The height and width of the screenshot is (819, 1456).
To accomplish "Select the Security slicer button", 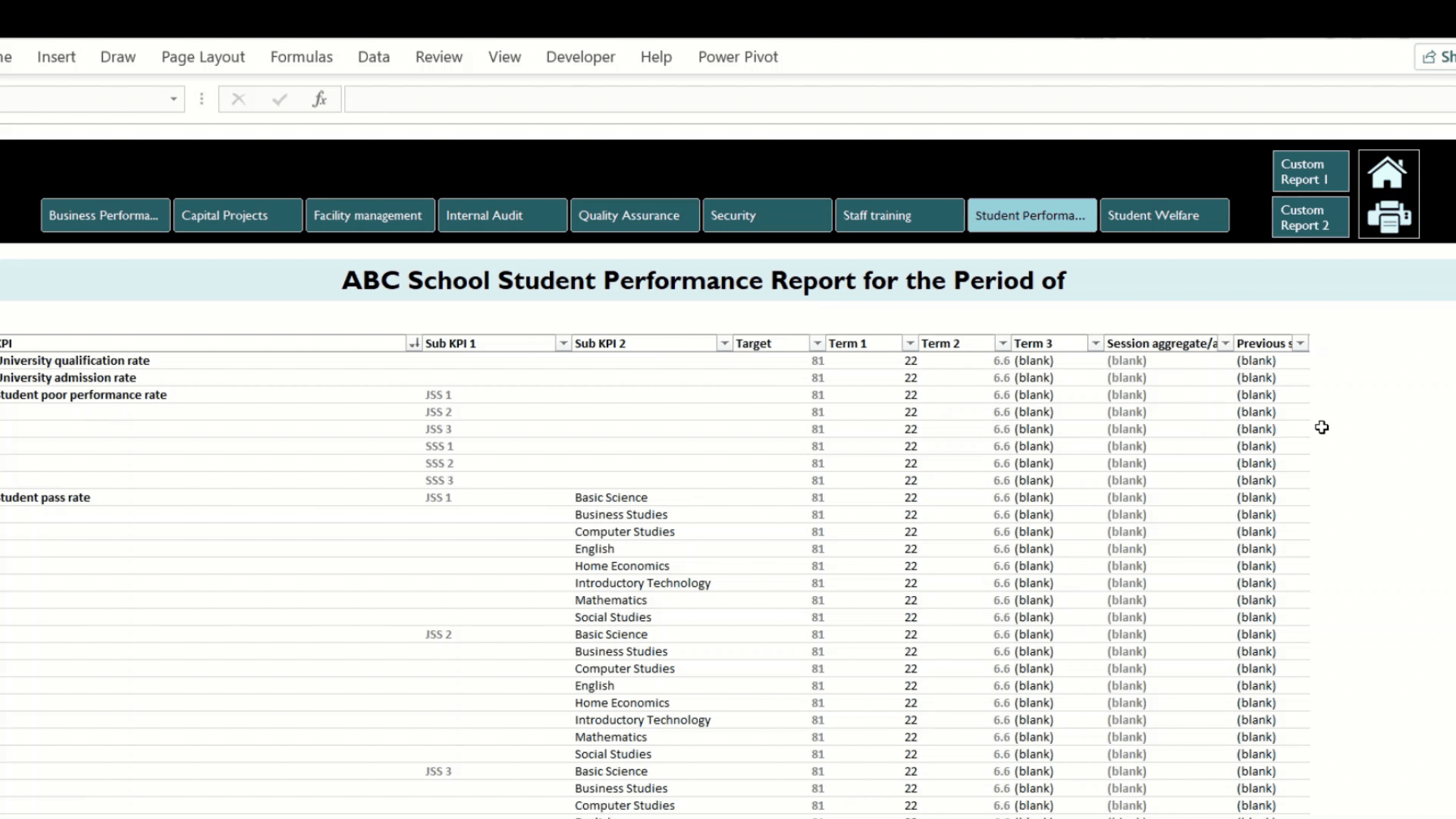I will point(767,215).
